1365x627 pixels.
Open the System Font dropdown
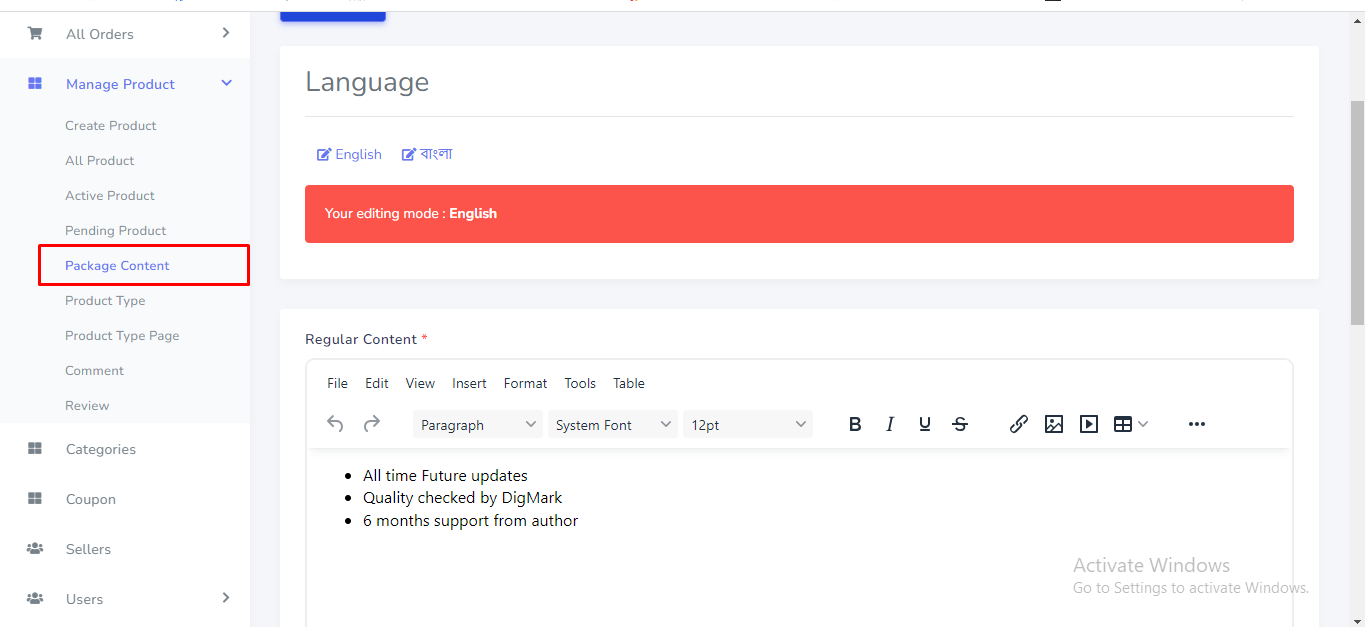click(x=612, y=425)
